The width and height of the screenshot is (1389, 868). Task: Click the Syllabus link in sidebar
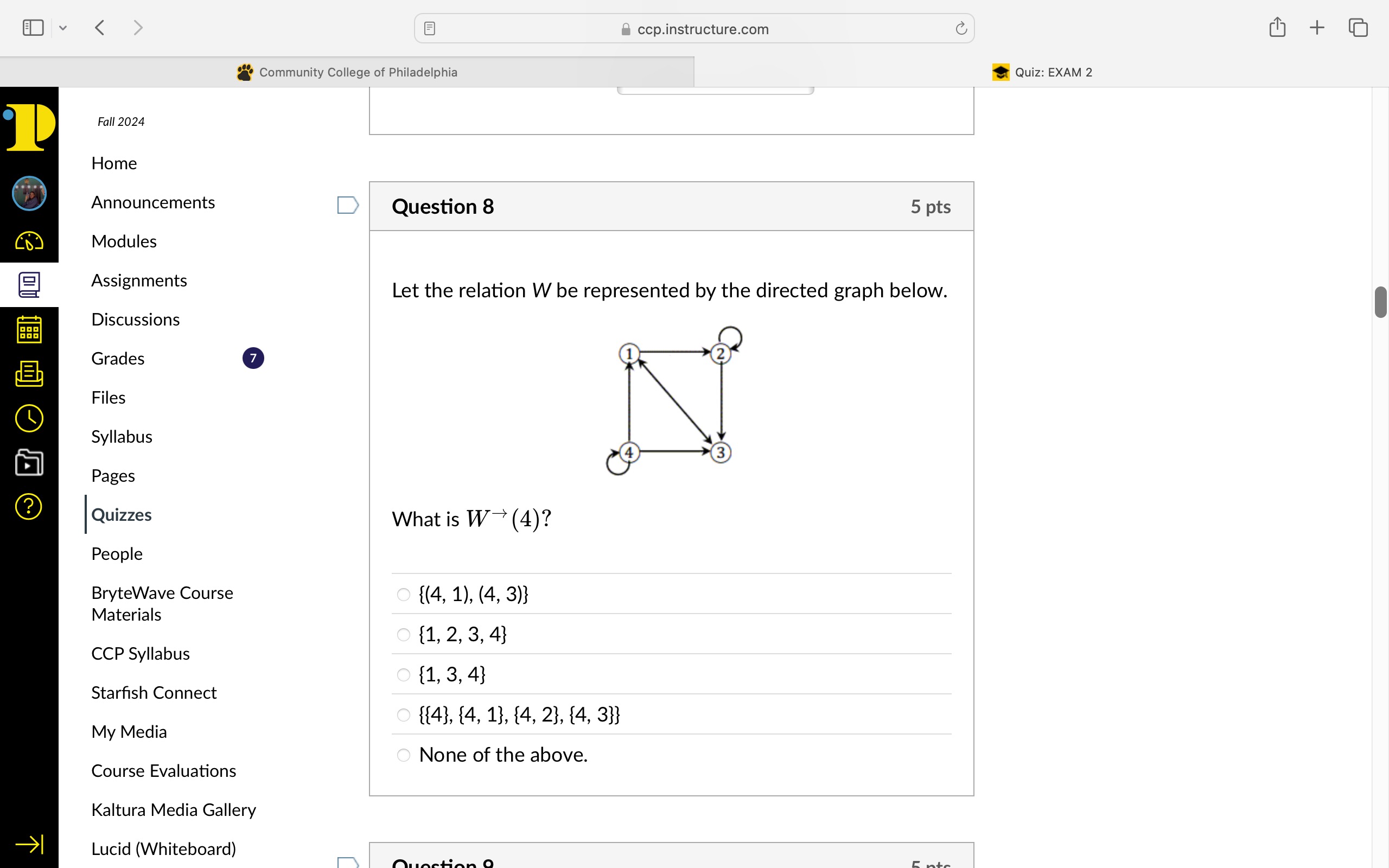[121, 436]
